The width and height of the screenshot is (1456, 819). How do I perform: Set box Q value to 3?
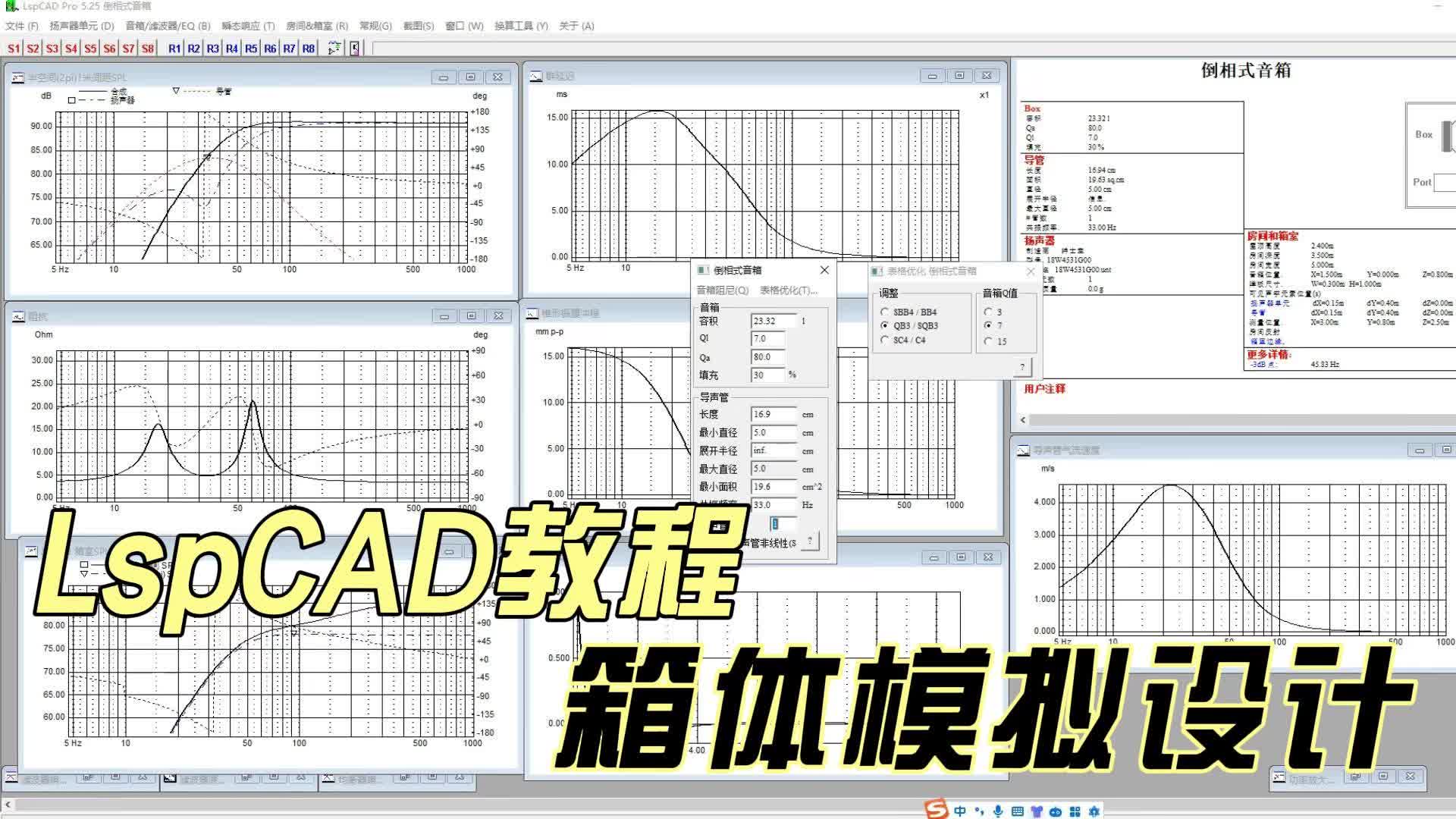click(x=993, y=312)
